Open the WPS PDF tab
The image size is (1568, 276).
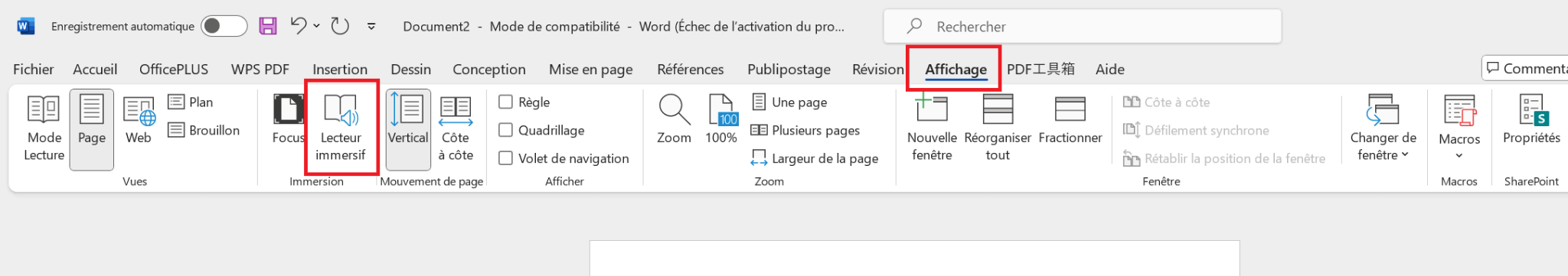(260, 70)
